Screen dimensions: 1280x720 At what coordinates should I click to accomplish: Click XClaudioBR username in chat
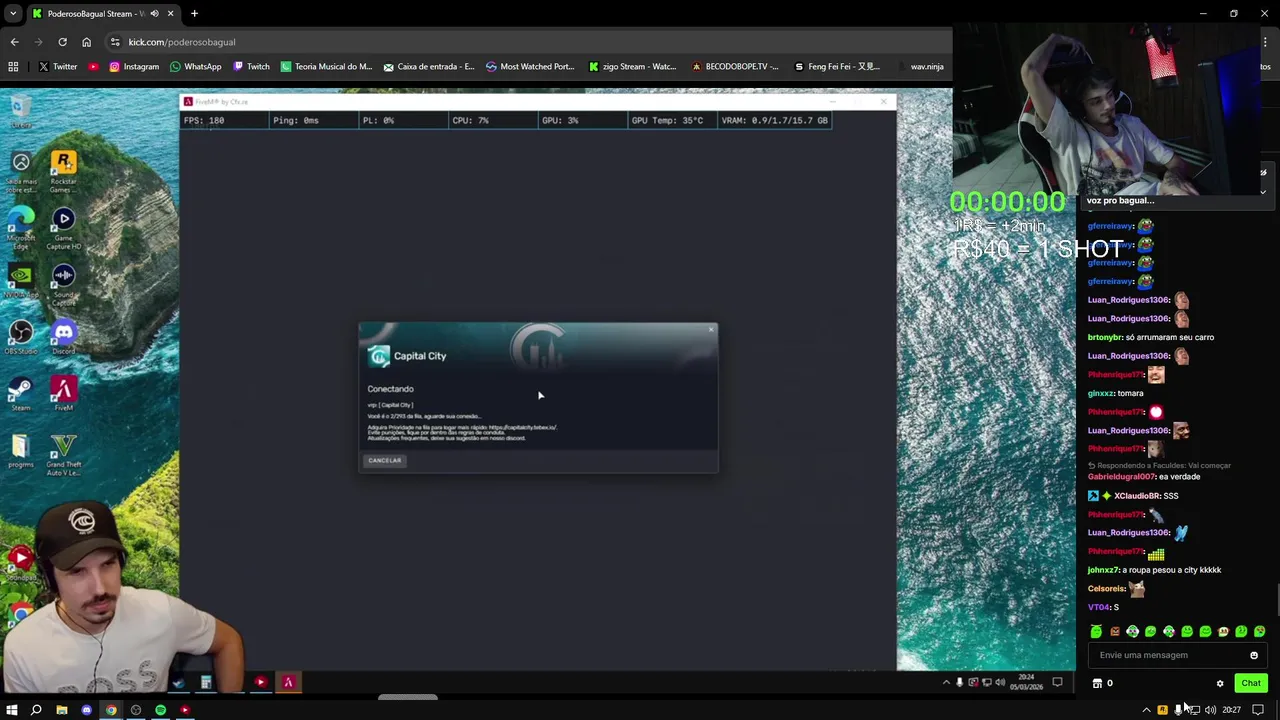pos(1136,496)
